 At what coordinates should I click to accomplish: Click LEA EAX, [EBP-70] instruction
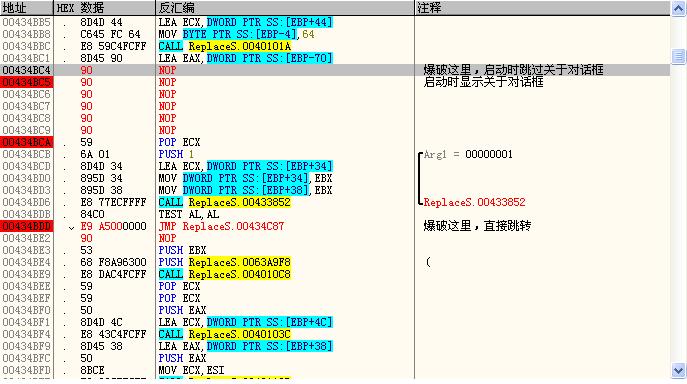pos(245,58)
